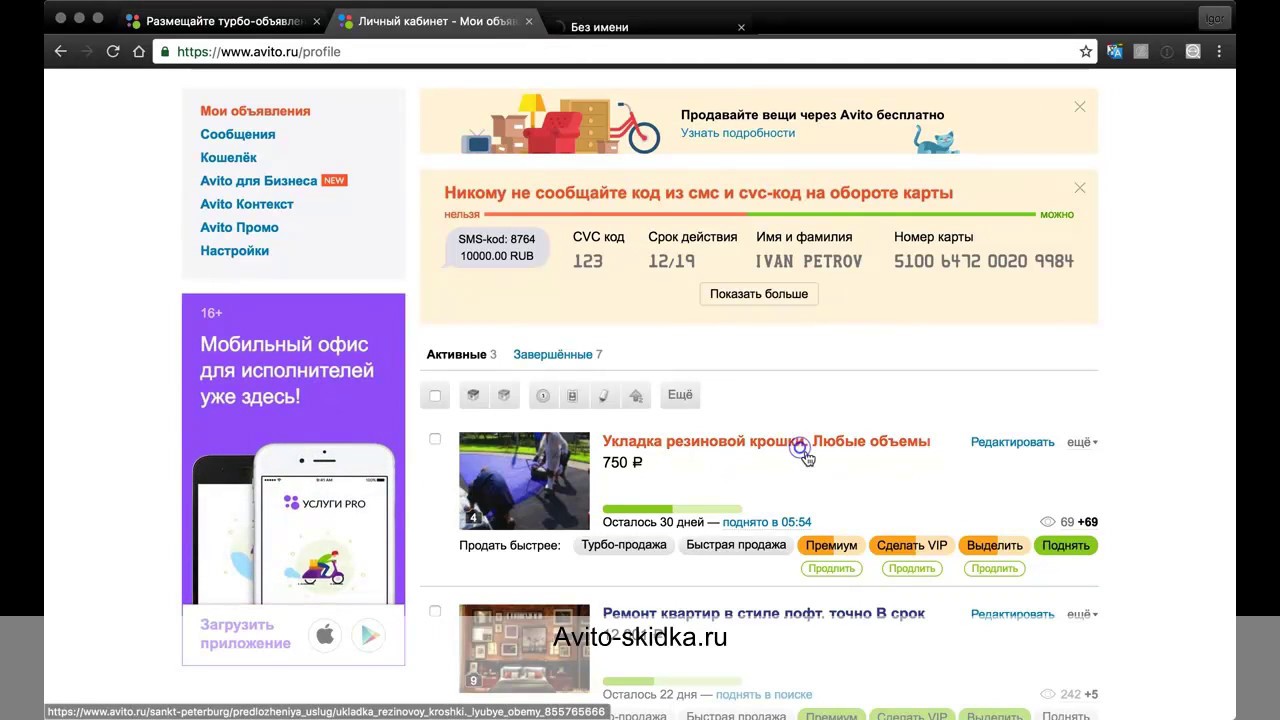Open the Google Play download icon
Screen dimensions: 1280x720
coord(370,634)
